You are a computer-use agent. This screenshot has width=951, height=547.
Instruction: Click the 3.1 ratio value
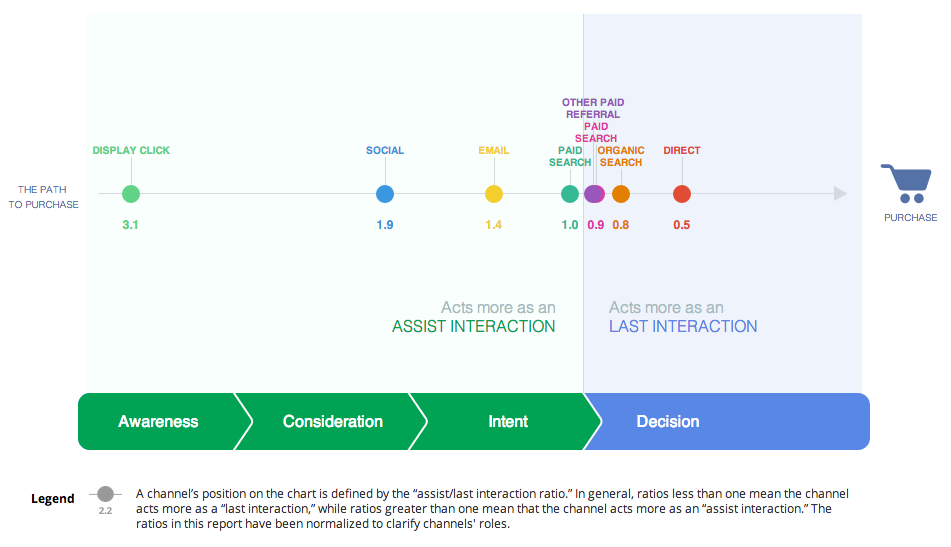point(130,225)
